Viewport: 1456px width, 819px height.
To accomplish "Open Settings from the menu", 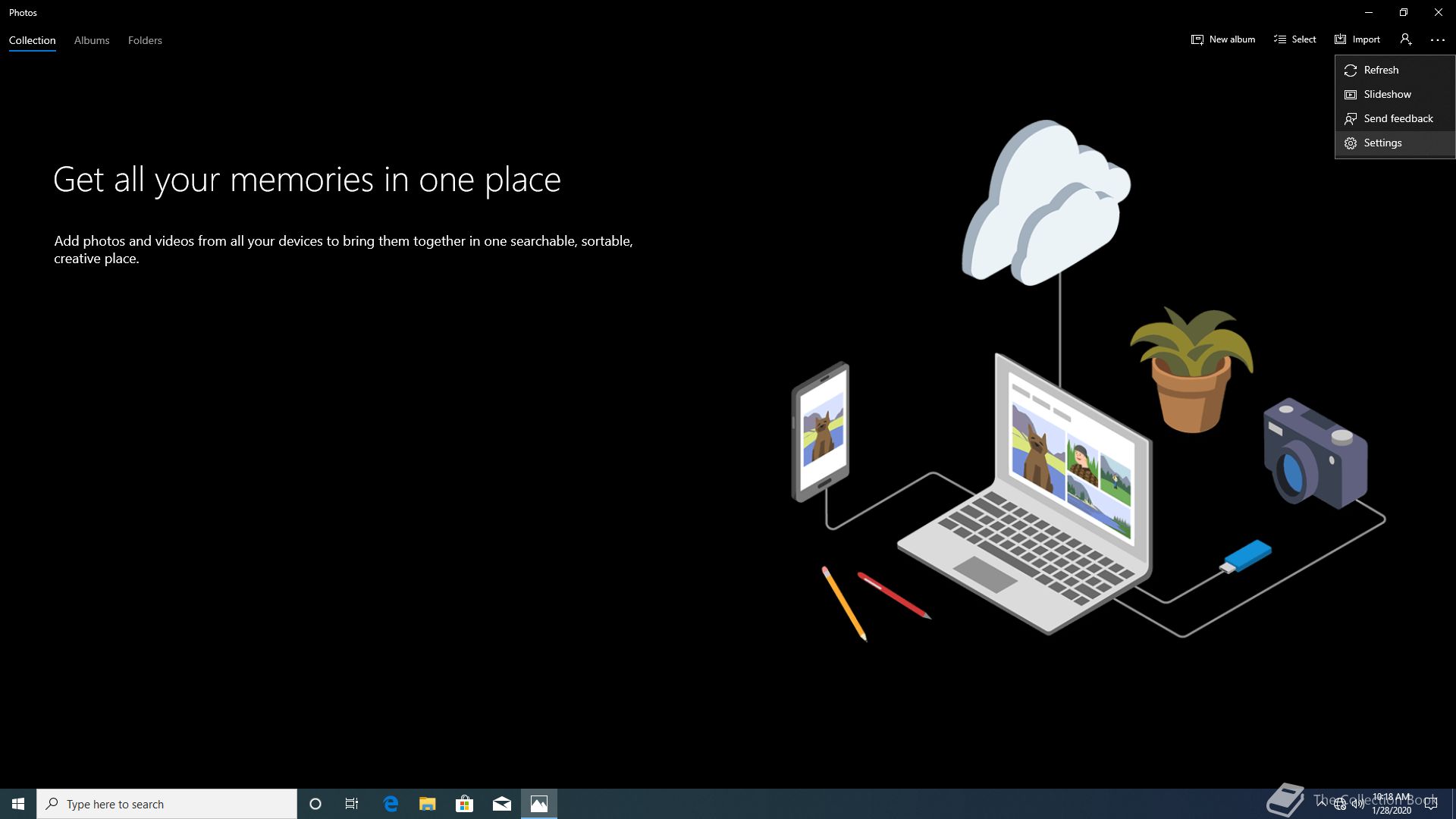I will [x=1382, y=143].
